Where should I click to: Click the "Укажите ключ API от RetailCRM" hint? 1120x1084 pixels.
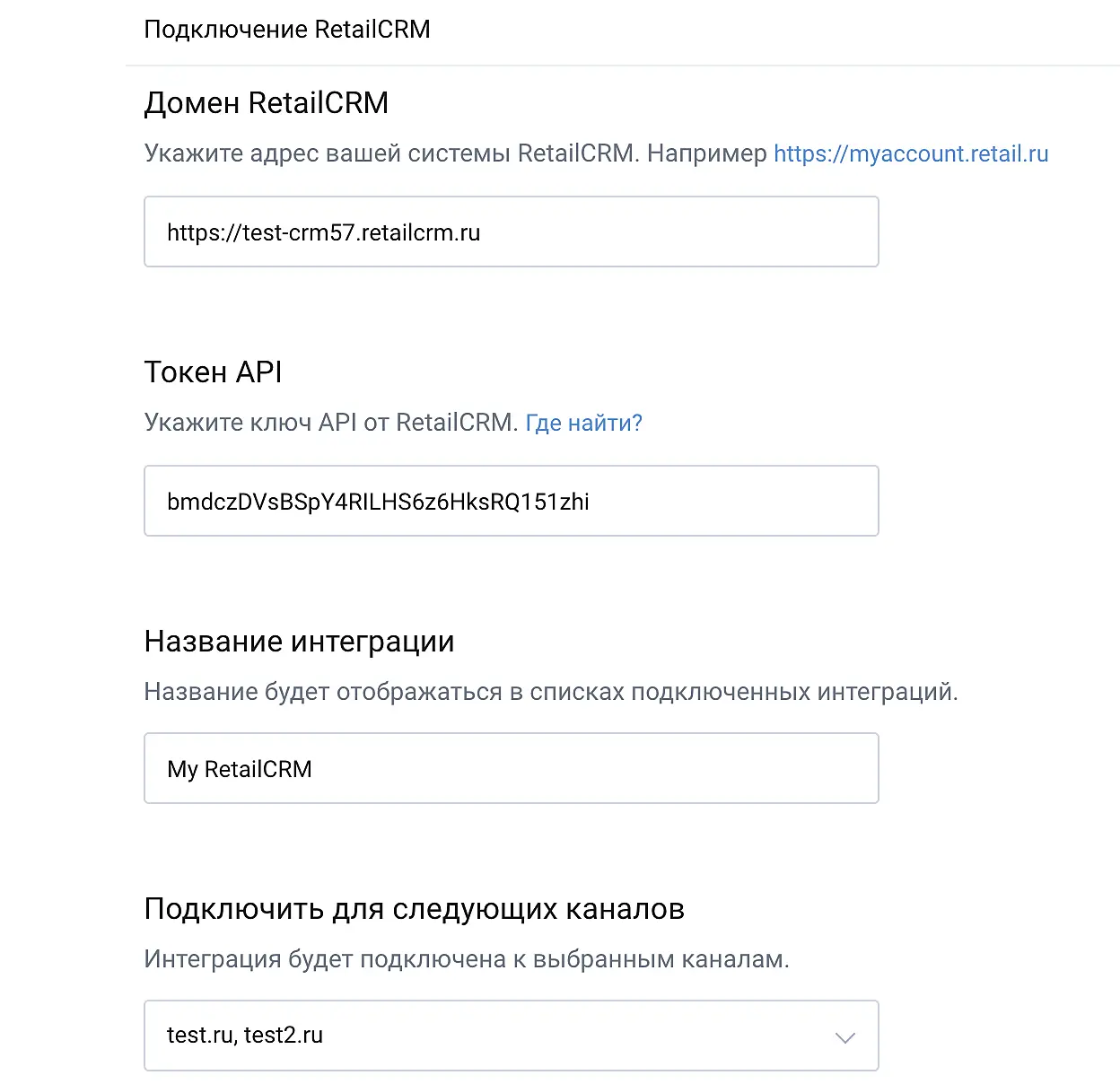(330, 423)
